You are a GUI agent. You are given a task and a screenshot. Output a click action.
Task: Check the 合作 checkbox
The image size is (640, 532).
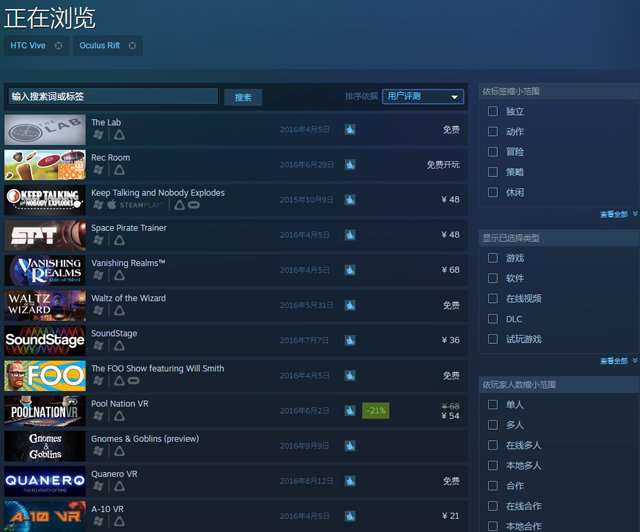pyautogui.click(x=493, y=486)
